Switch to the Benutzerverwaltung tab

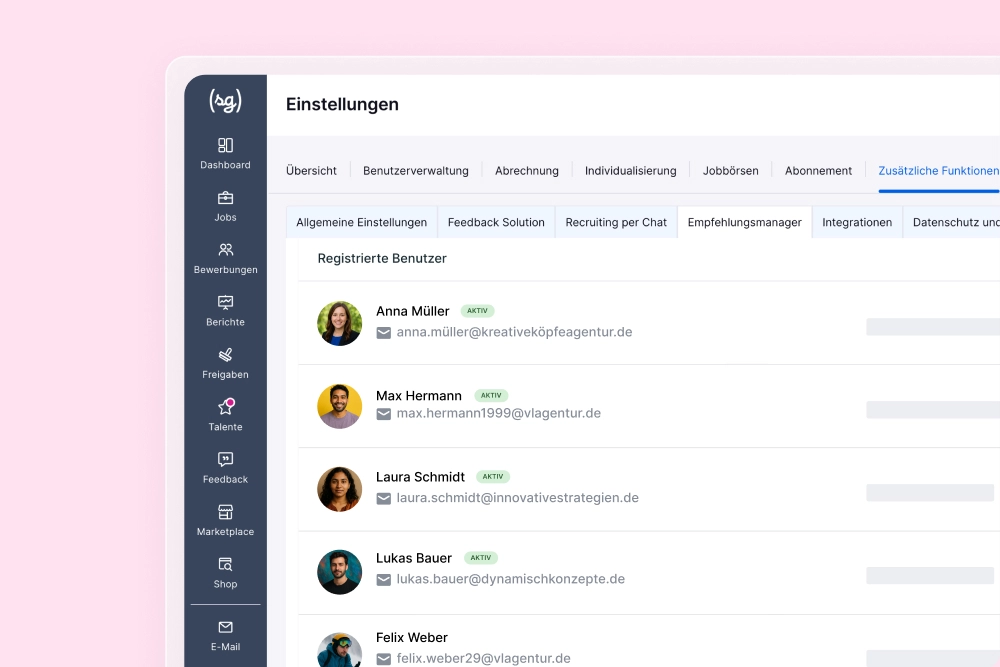click(x=416, y=170)
